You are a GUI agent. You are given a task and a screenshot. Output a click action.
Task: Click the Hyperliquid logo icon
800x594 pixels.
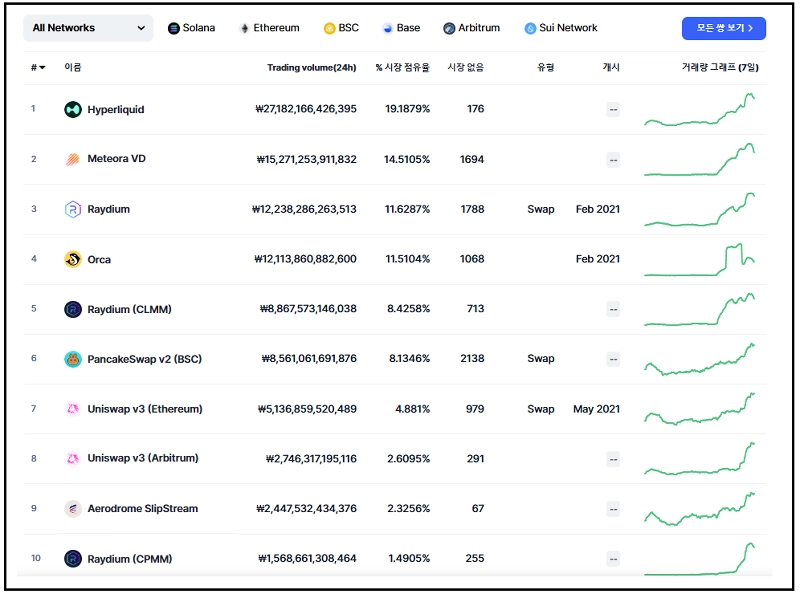coord(72,109)
